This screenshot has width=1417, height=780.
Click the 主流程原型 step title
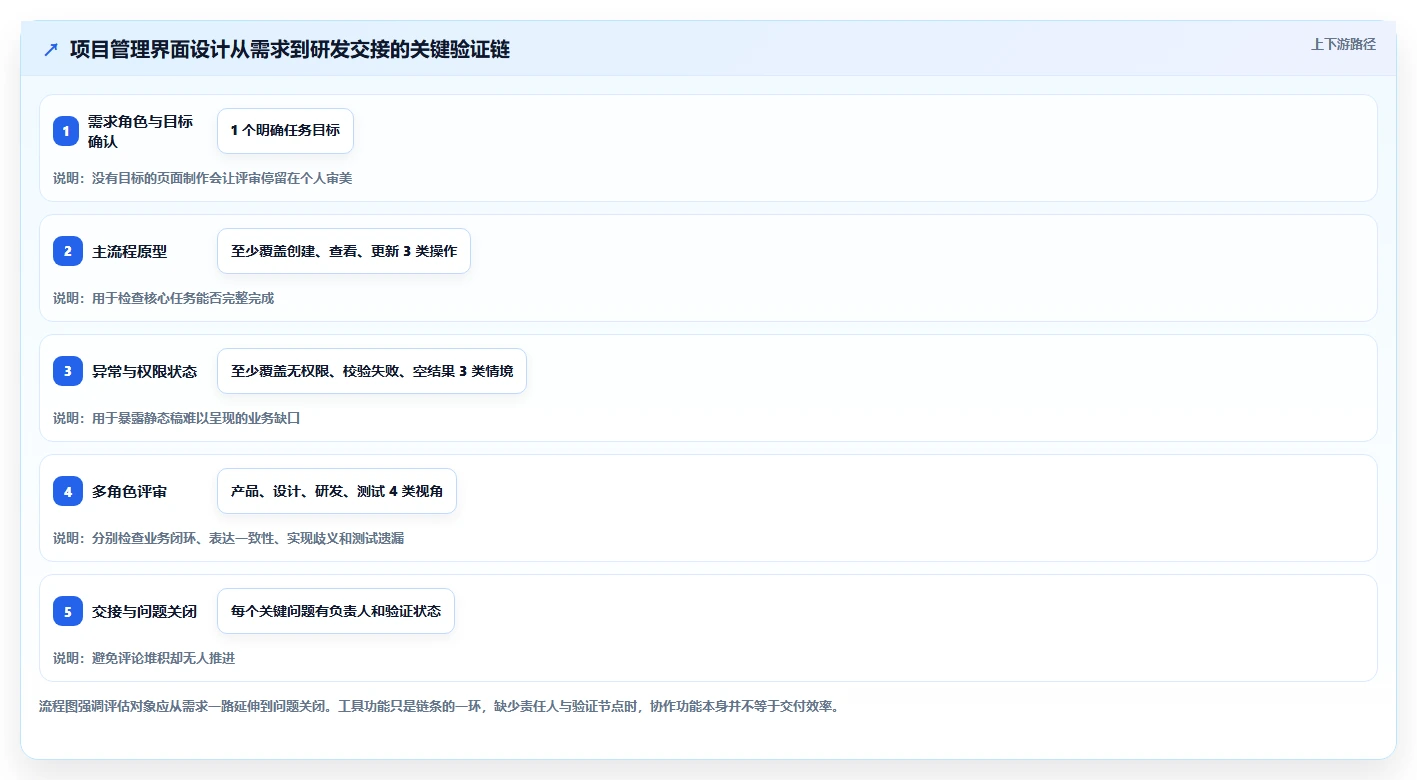click(x=130, y=252)
